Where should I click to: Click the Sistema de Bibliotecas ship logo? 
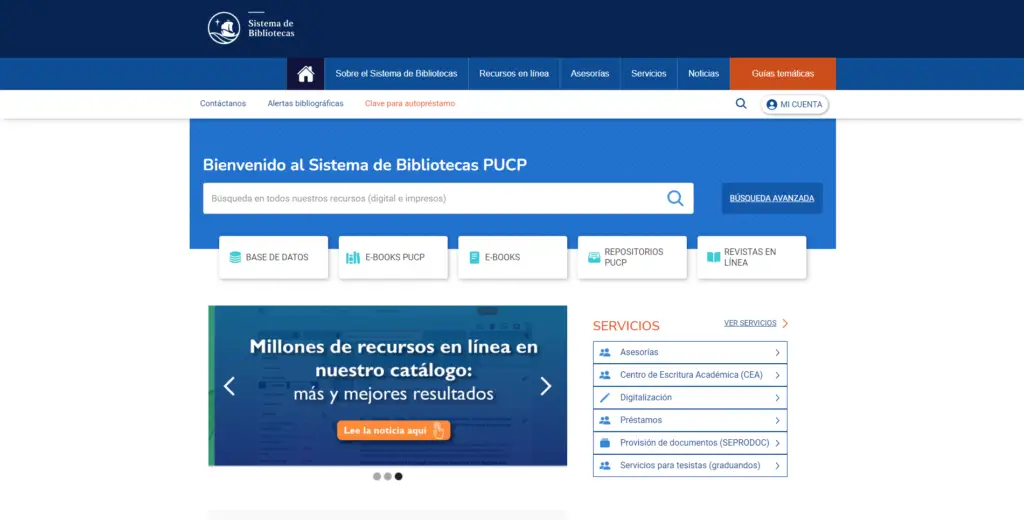click(224, 28)
